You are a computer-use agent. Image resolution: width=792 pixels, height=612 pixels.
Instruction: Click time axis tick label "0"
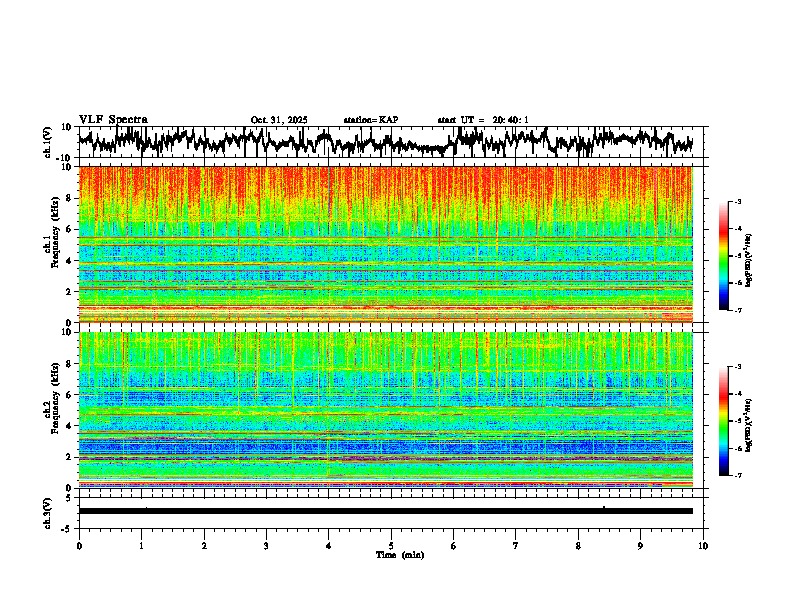pyautogui.click(x=79, y=546)
